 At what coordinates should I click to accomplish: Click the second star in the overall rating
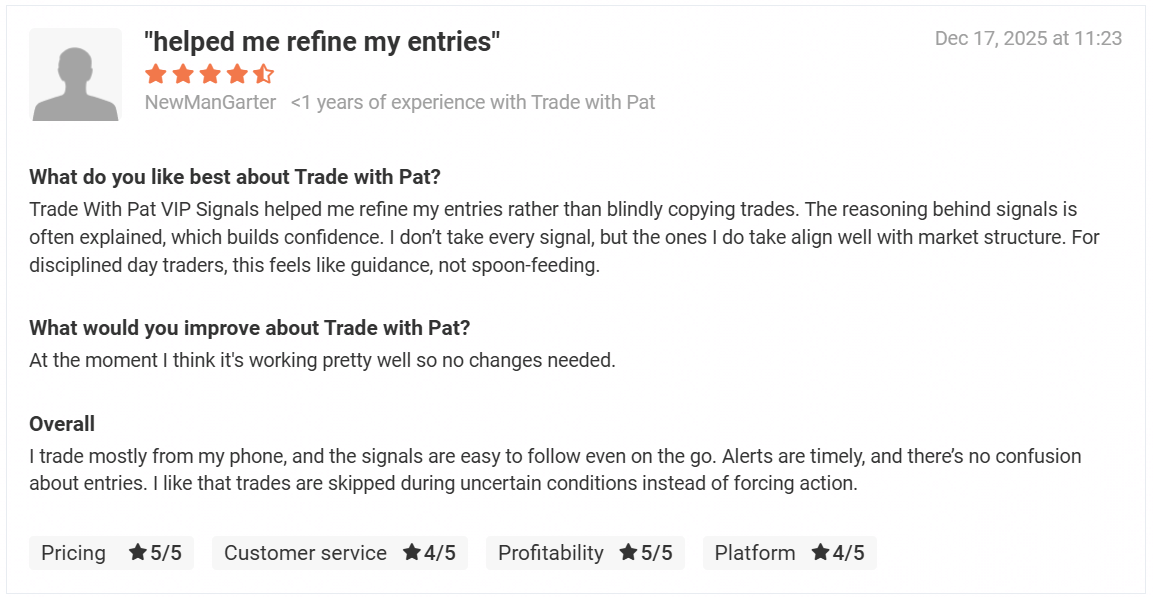point(182,74)
